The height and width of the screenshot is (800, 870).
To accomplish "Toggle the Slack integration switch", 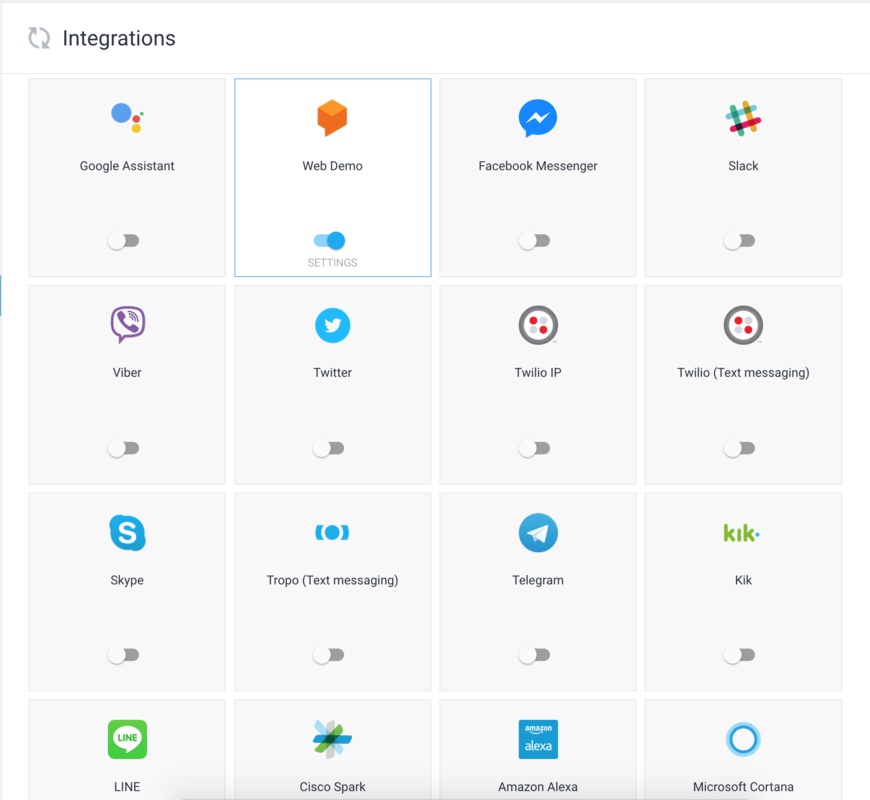I will [742, 240].
